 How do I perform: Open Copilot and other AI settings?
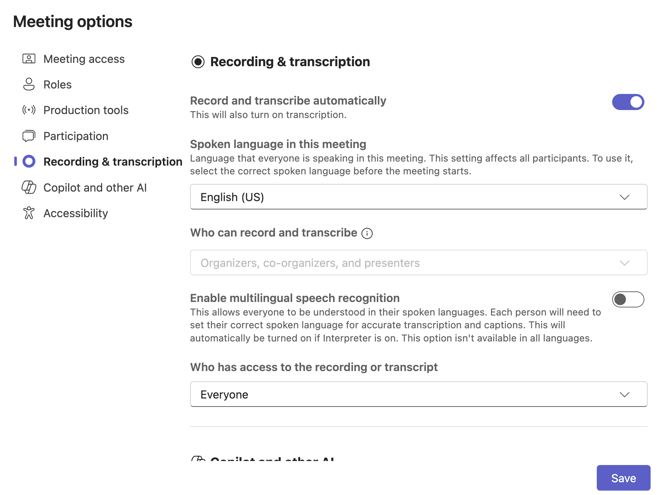[x=95, y=187]
